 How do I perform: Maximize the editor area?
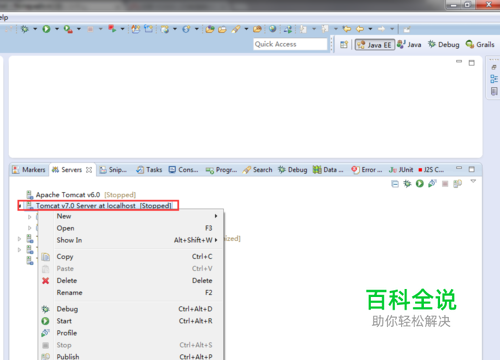tap(472, 63)
